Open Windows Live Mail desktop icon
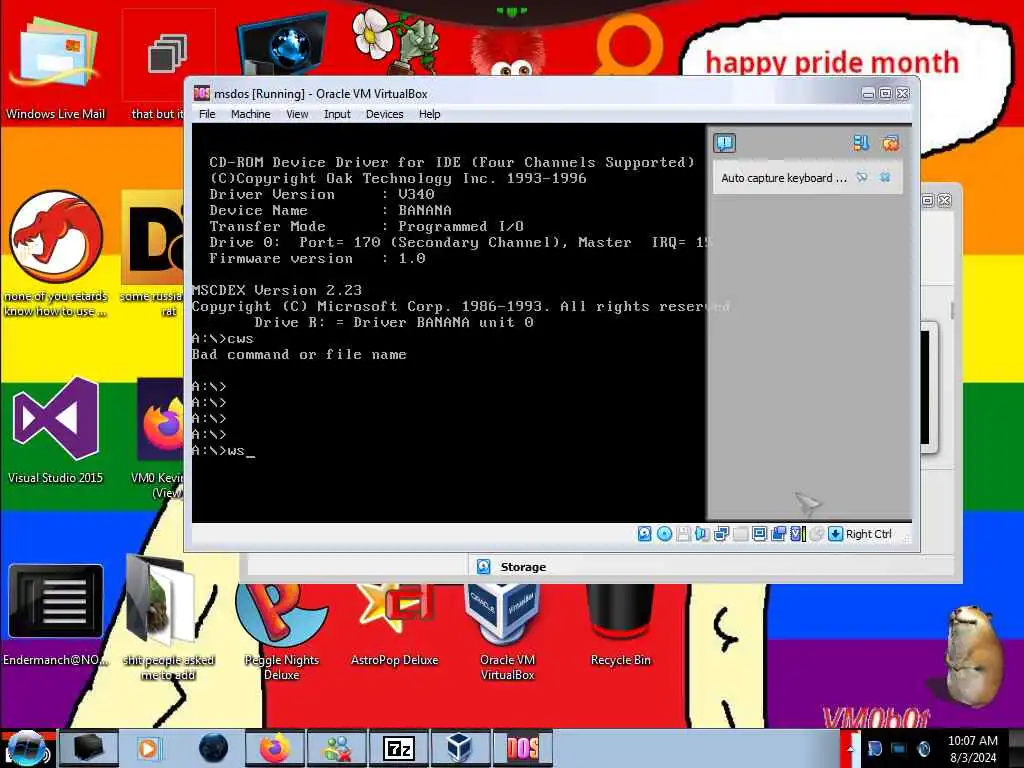This screenshot has width=1024, height=768. click(56, 67)
